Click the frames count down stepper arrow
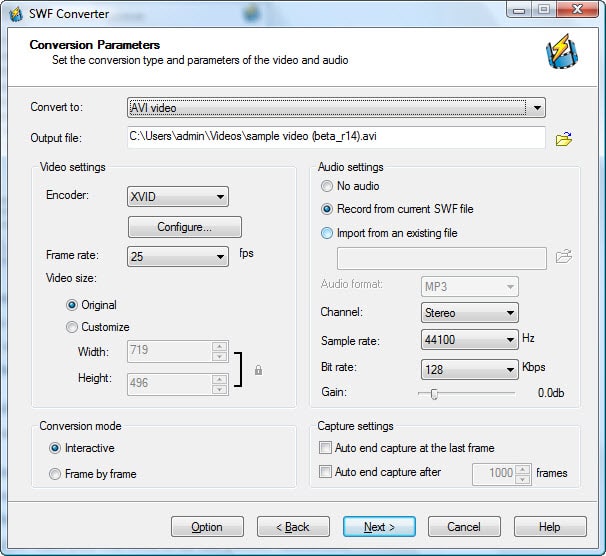Screen dimensions: 606x556 click(523, 479)
